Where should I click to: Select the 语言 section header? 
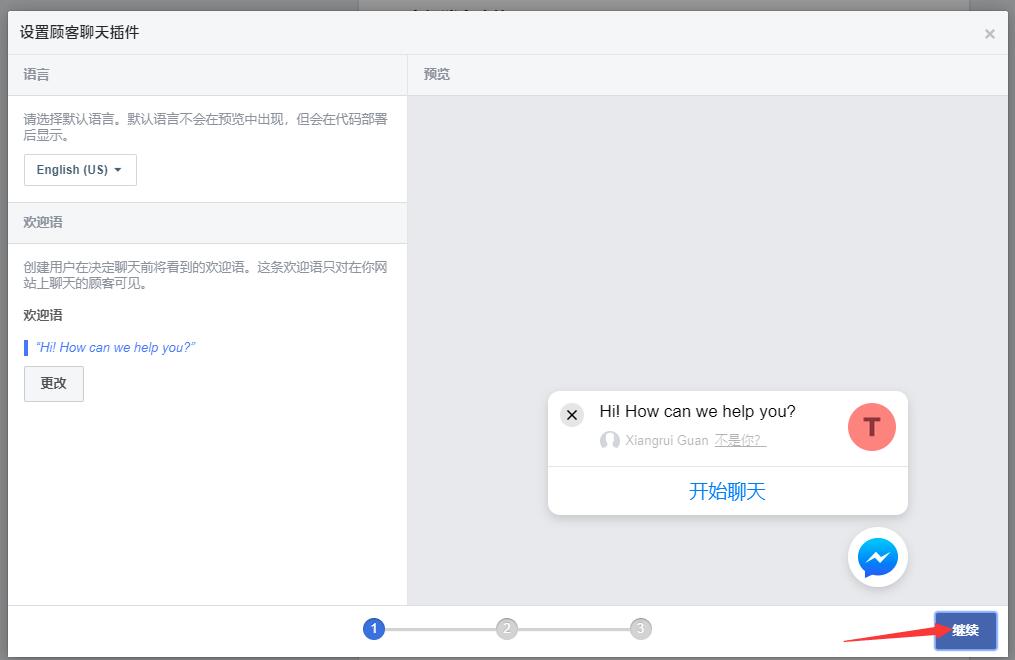(x=37, y=75)
